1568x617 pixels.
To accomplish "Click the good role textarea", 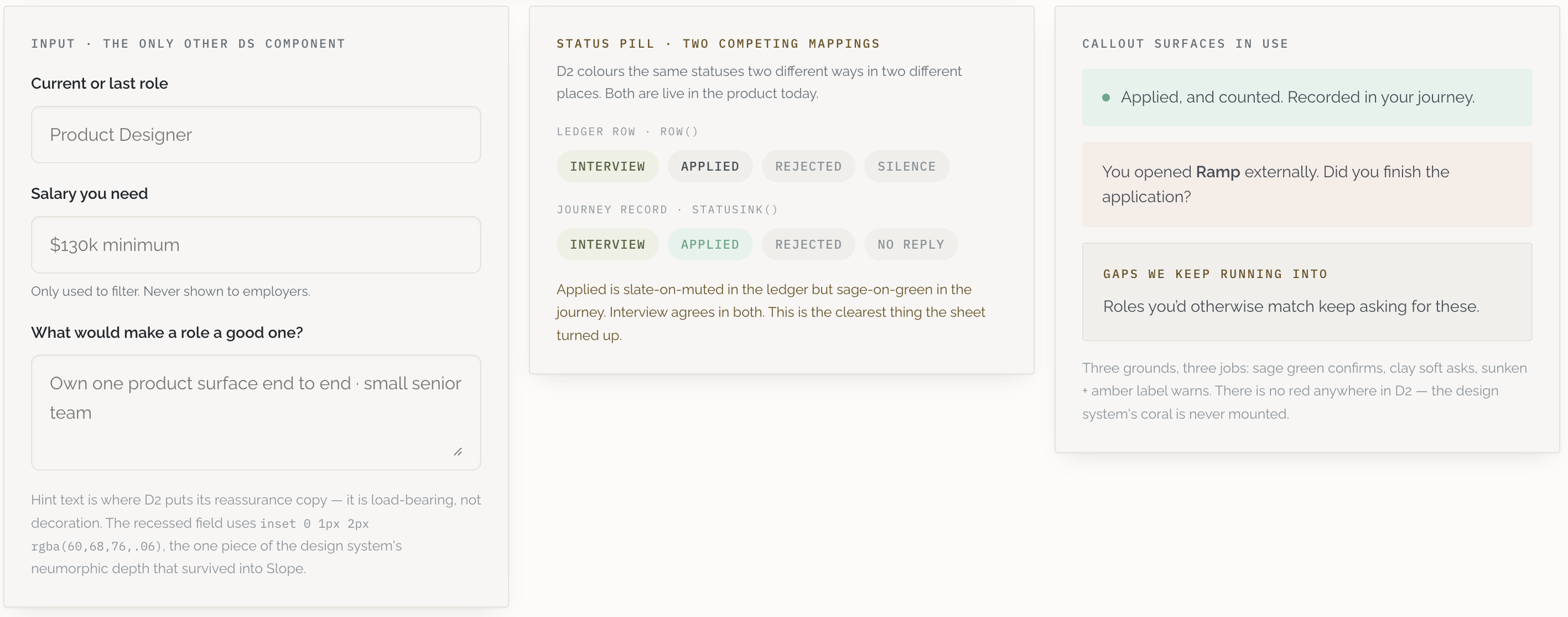I will (256, 412).
